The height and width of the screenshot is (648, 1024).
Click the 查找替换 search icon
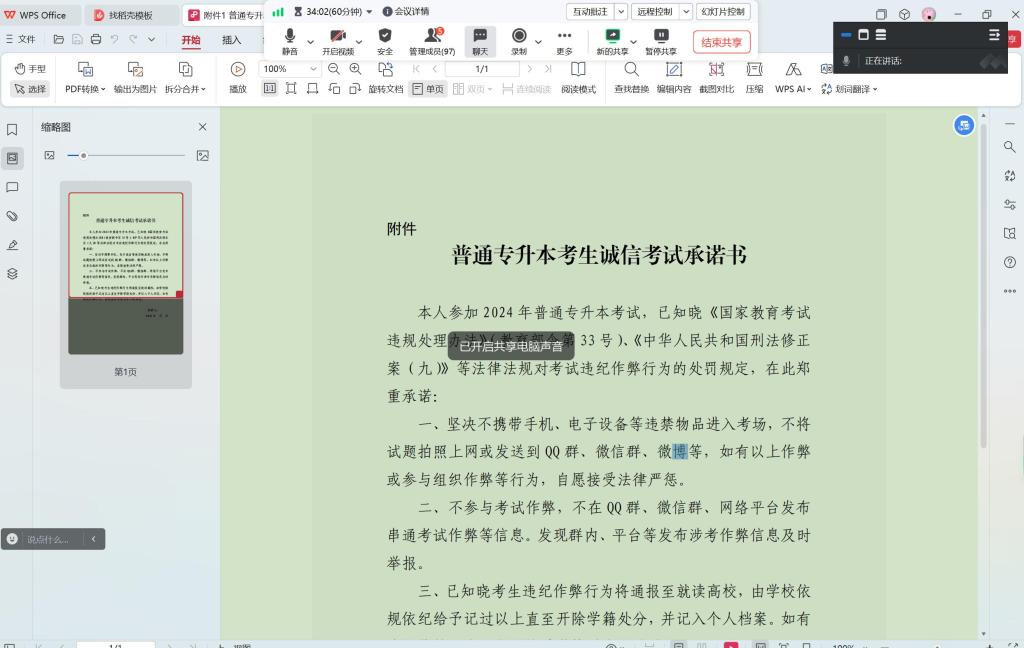pos(631,76)
